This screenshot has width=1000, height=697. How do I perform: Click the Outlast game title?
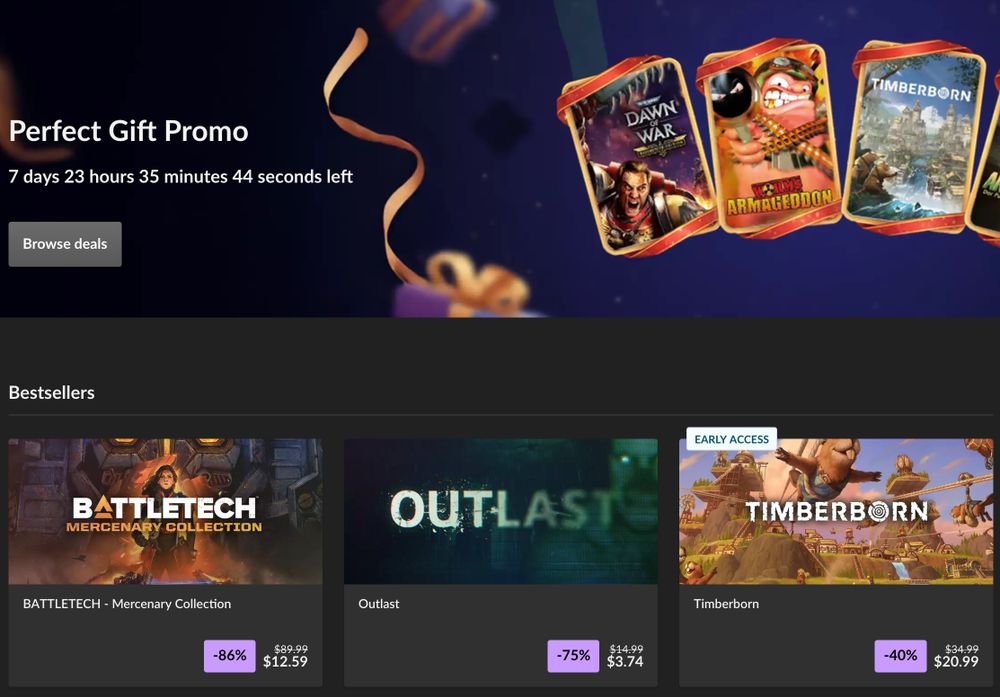379,603
